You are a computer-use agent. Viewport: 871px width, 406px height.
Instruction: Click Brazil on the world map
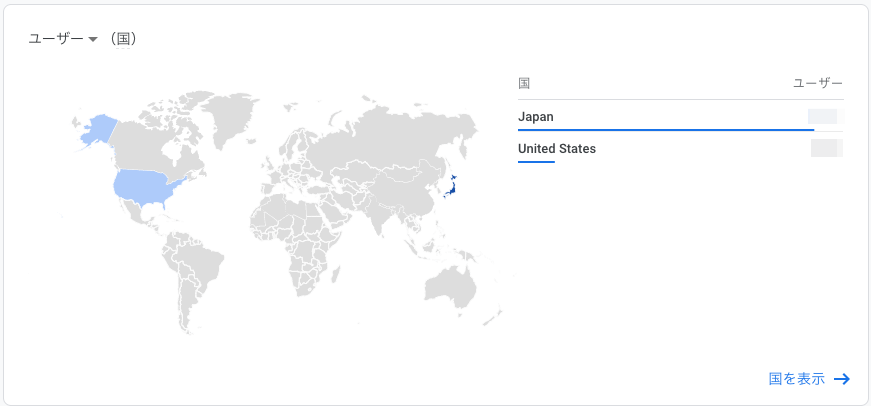click(x=199, y=261)
